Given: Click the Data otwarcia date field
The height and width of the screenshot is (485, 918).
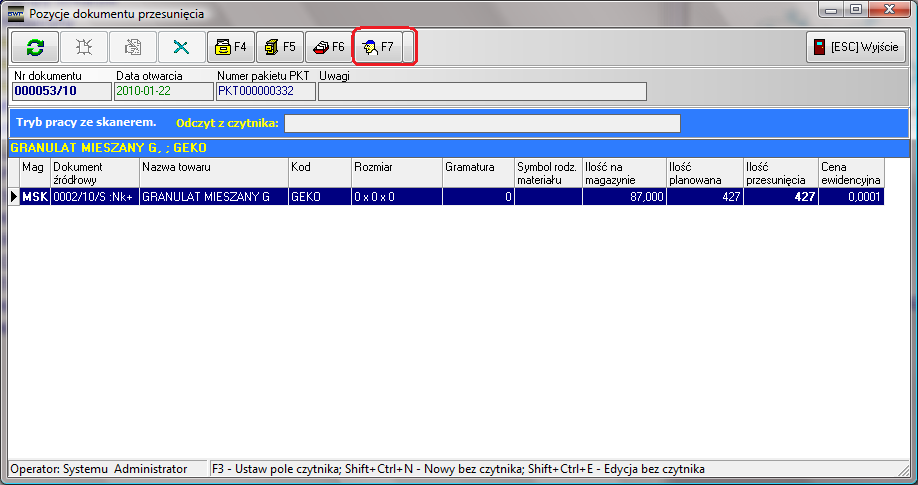Looking at the screenshot, I should [162, 92].
